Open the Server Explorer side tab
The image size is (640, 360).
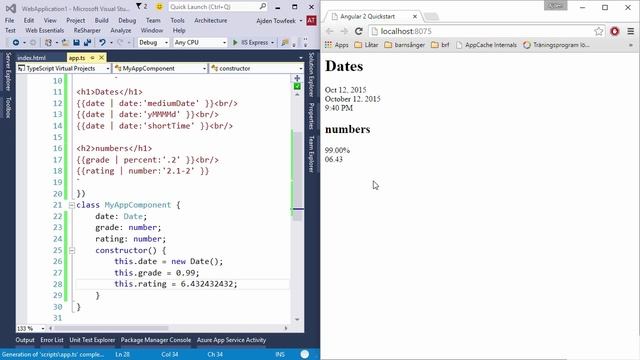click(x=8, y=71)
